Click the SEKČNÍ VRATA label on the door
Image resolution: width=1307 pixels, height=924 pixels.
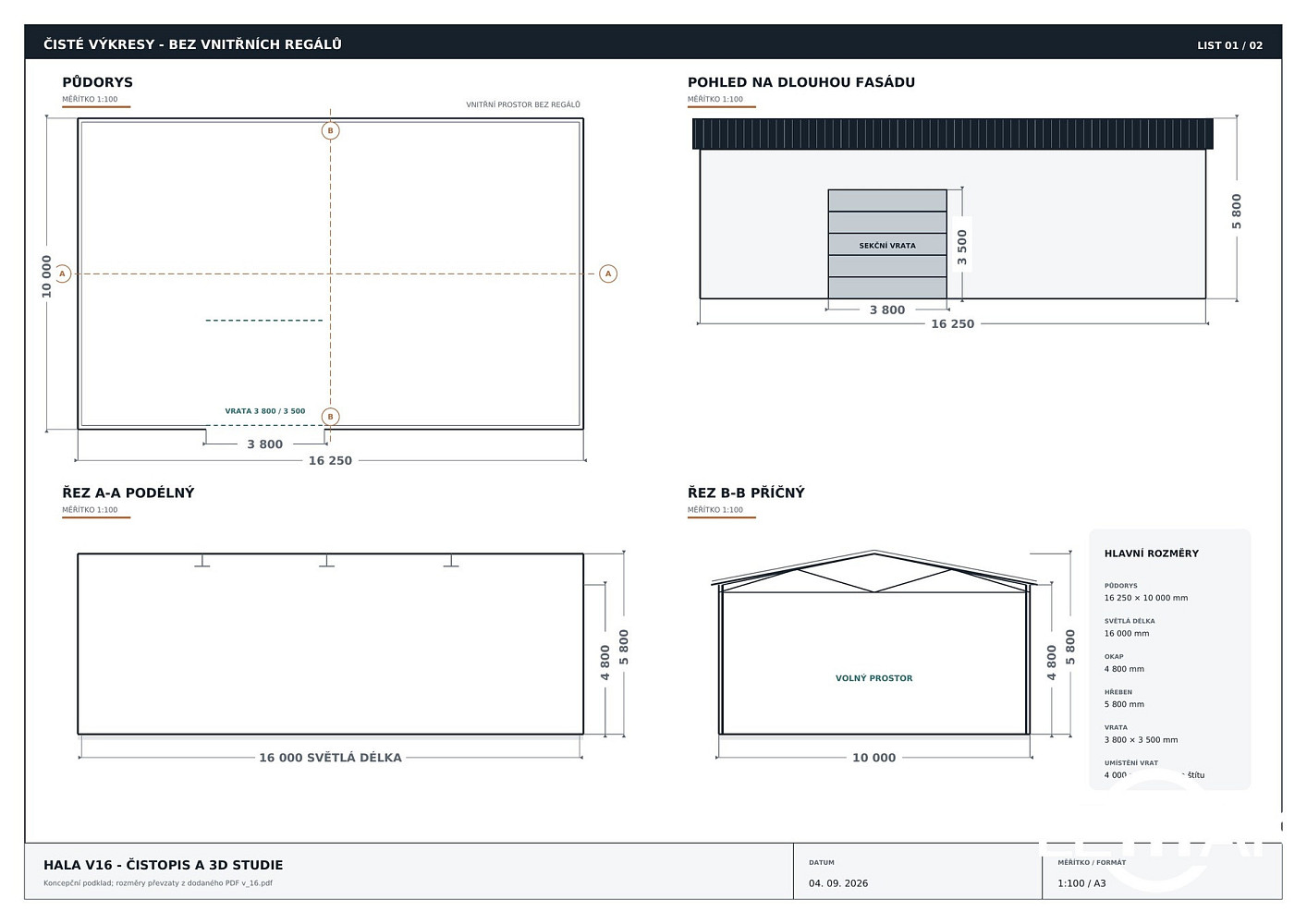887,246
